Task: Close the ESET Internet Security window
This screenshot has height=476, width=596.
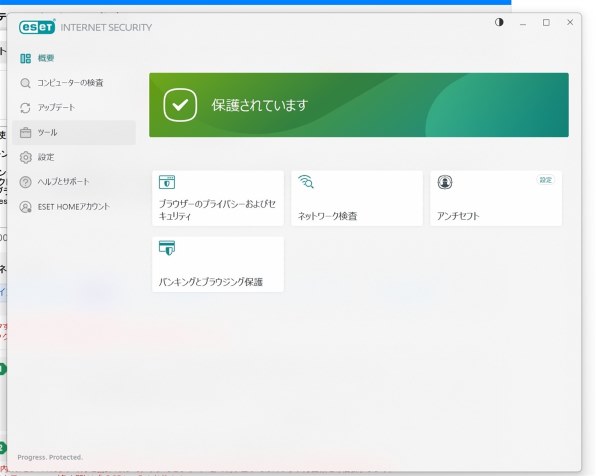Action: [570, 22]
